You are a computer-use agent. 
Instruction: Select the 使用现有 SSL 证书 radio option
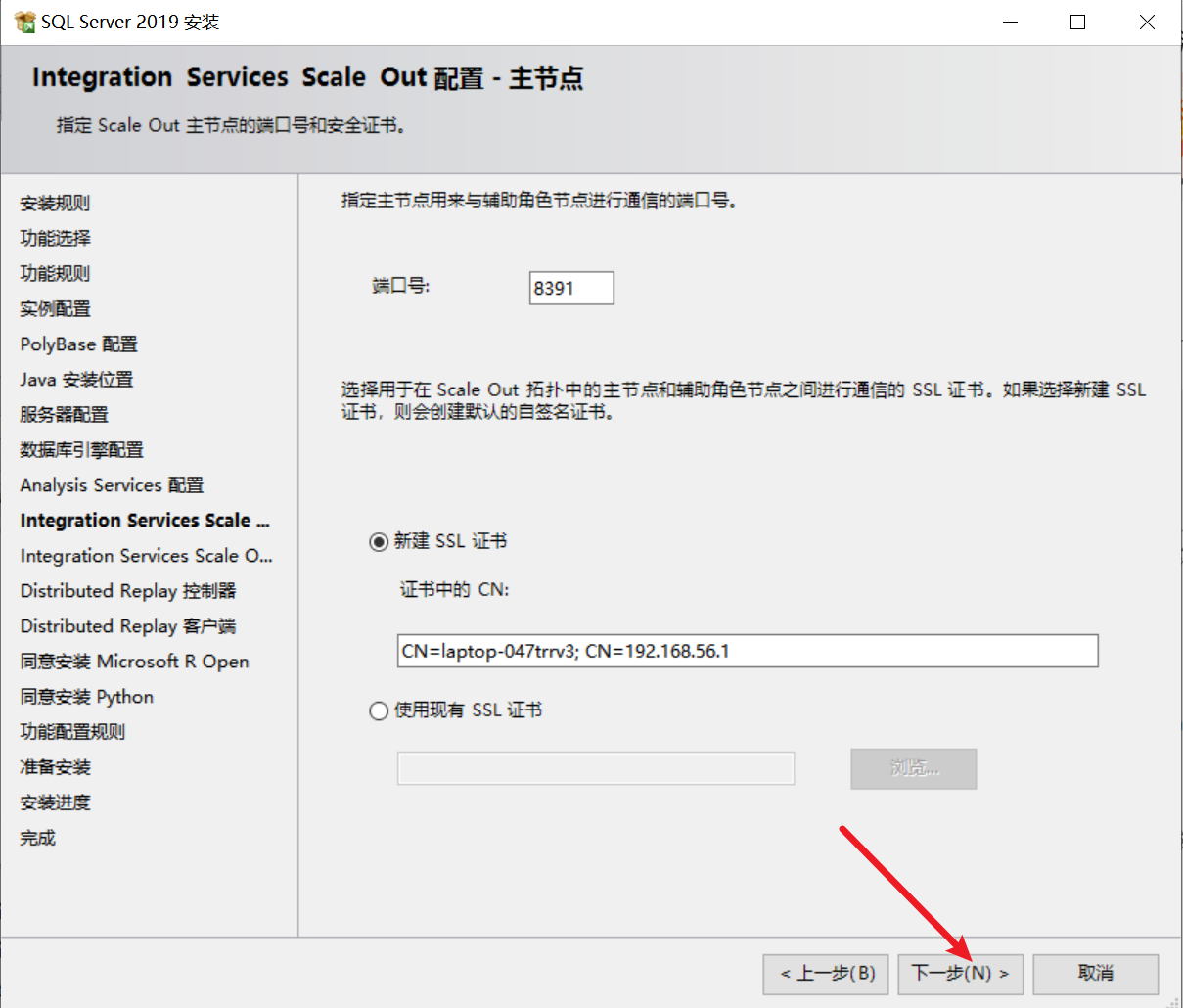379,711
